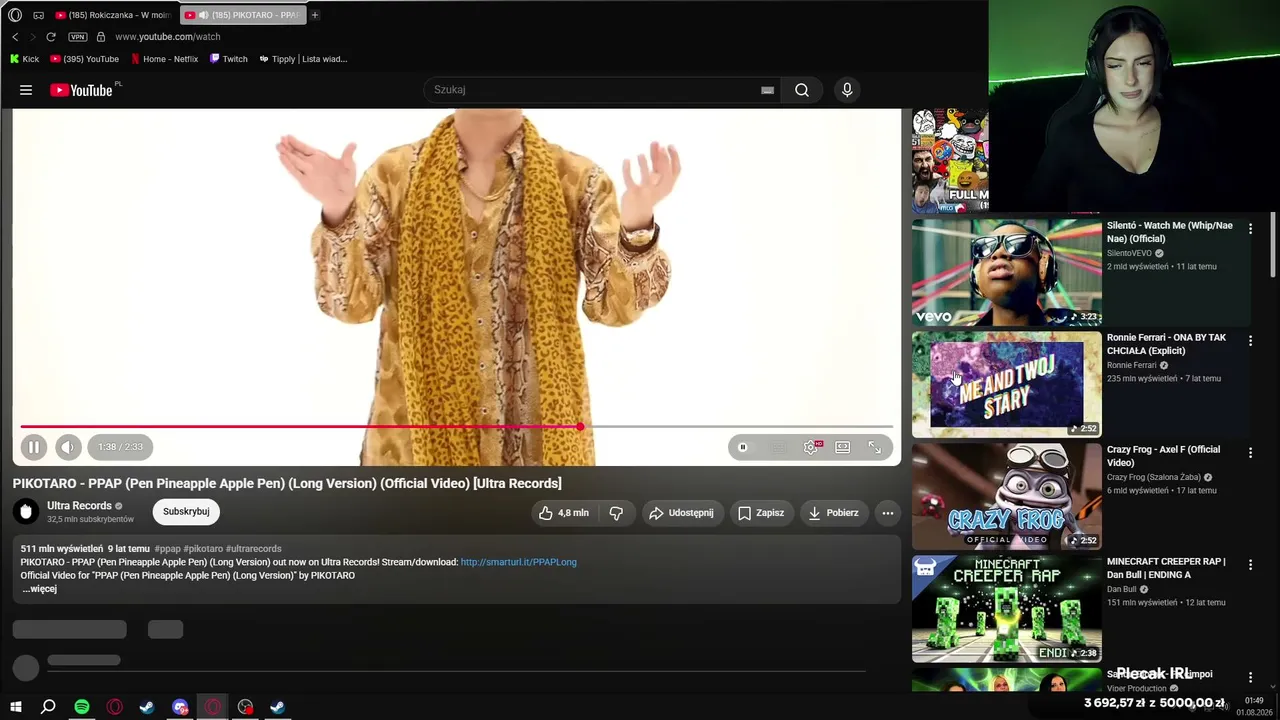1280x720 pixels.
Task: Download the video with Pobierz
Action: coord(834,513)
